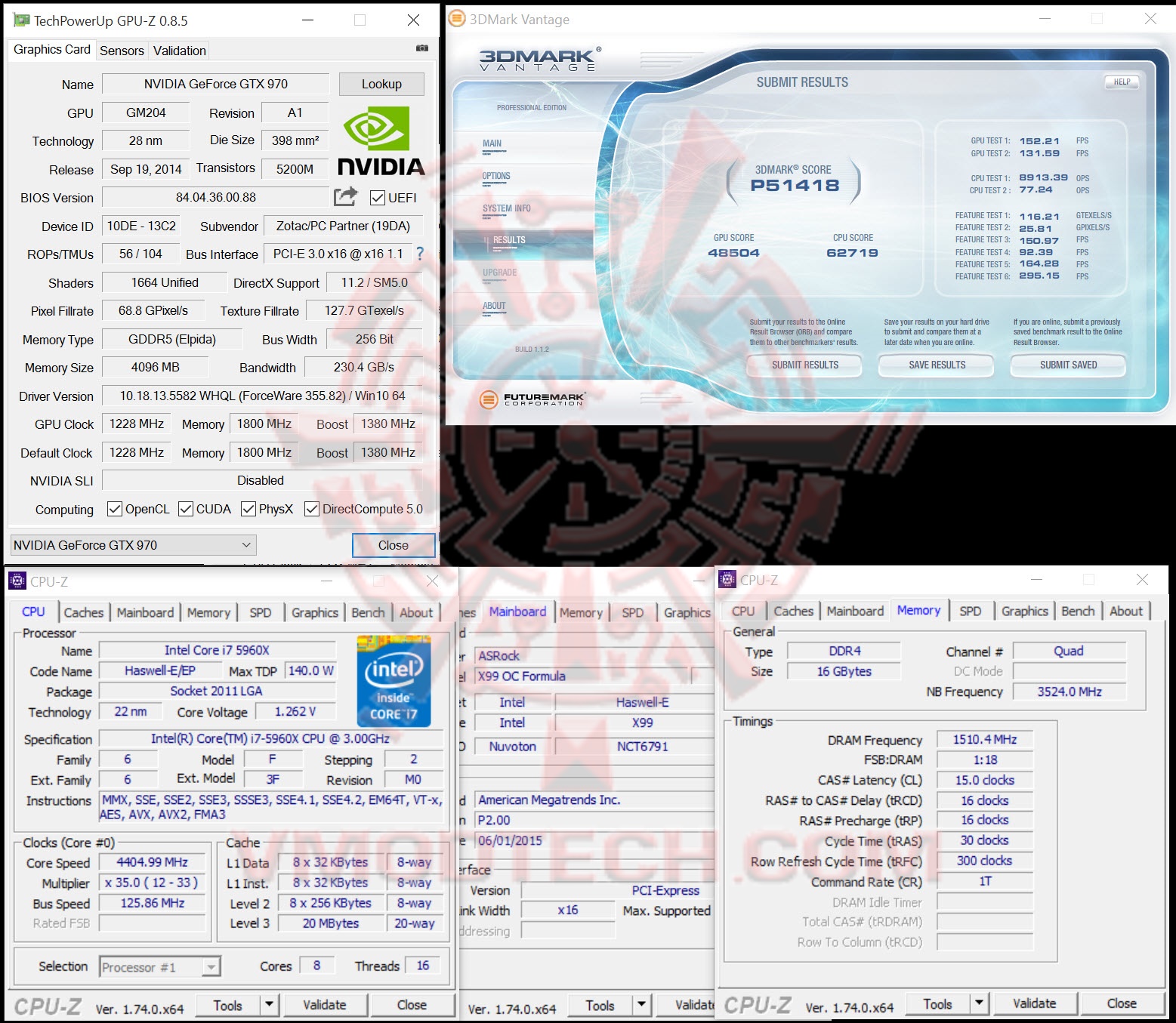
Task: Click the 3DMark Vantage title bar icon
Action: tap(457, 19)
